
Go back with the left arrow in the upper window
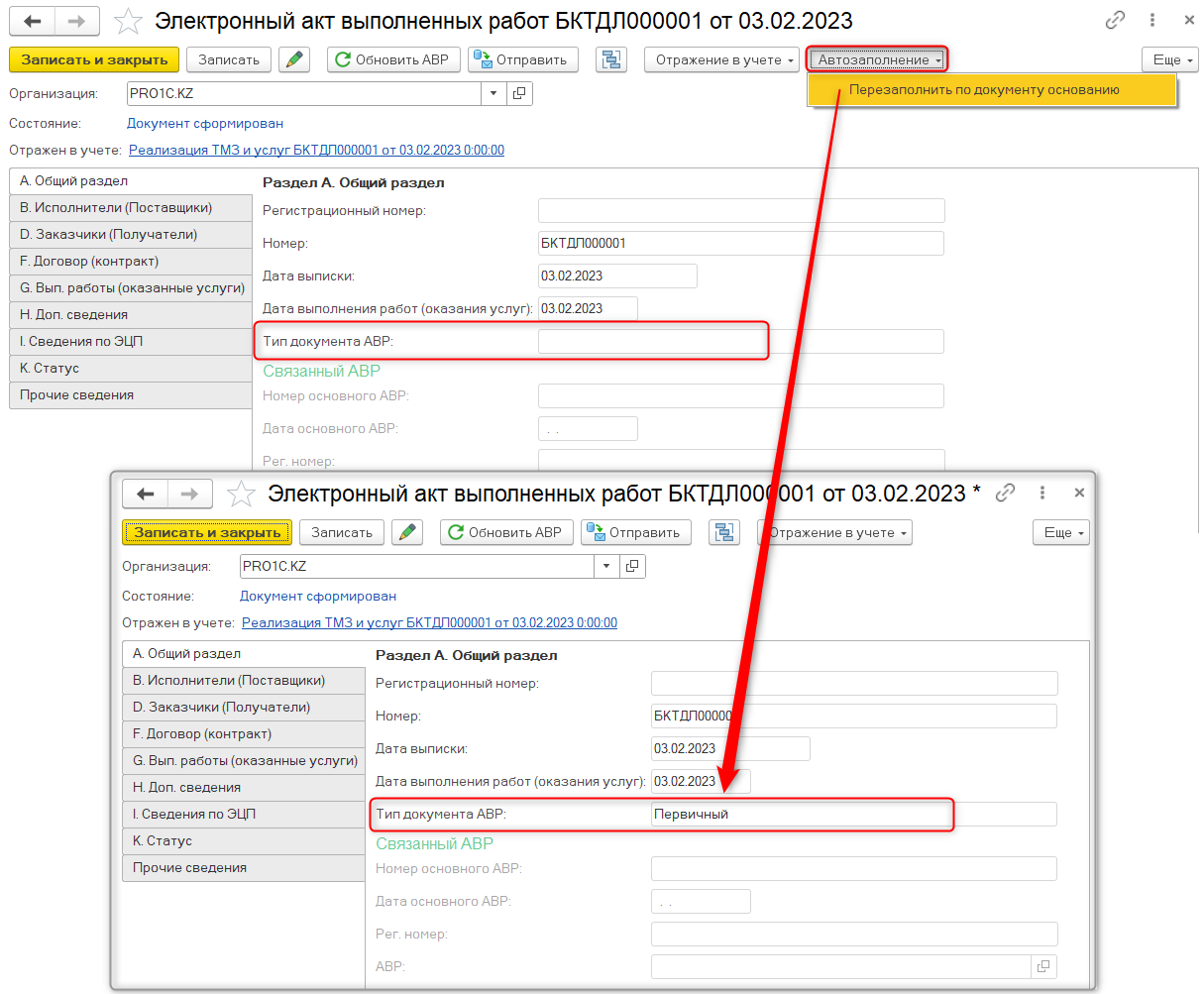(31, 20)
